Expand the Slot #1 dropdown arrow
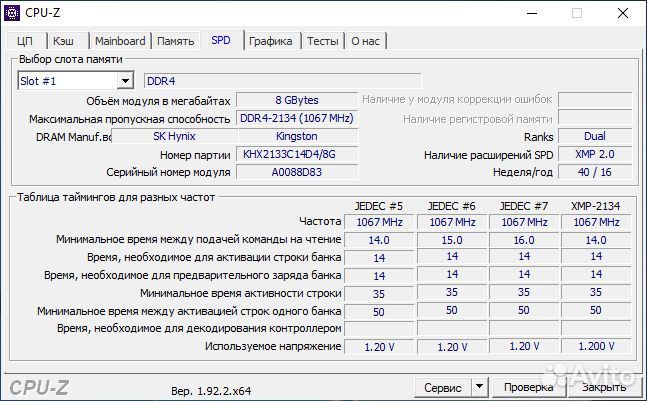 point(125,80)
